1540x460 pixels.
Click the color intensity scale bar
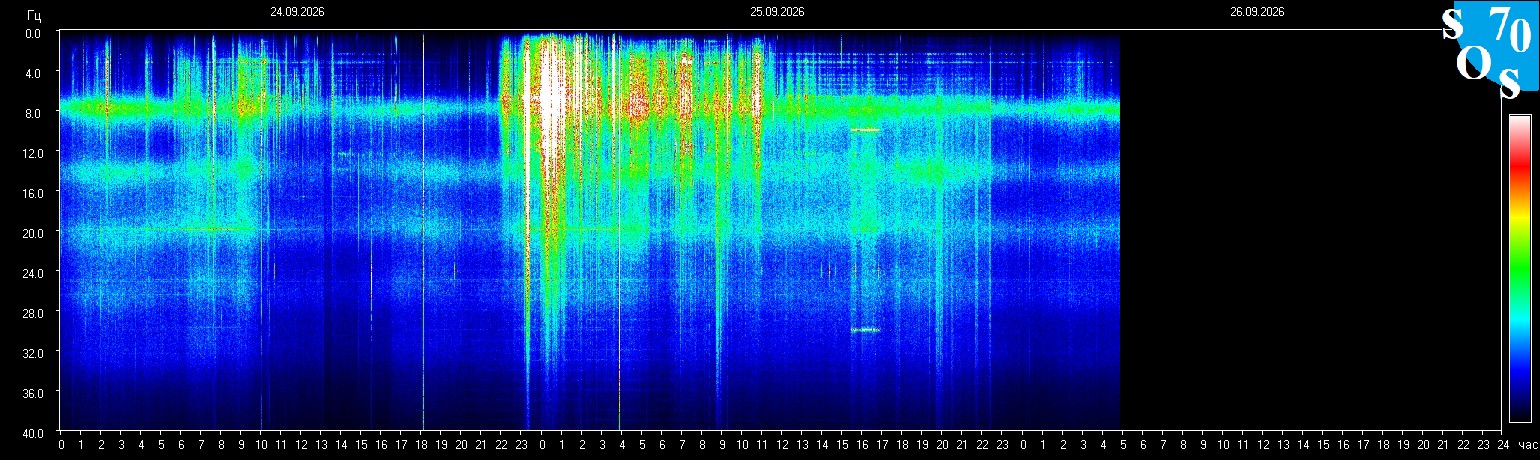[x=1520, y=268]
